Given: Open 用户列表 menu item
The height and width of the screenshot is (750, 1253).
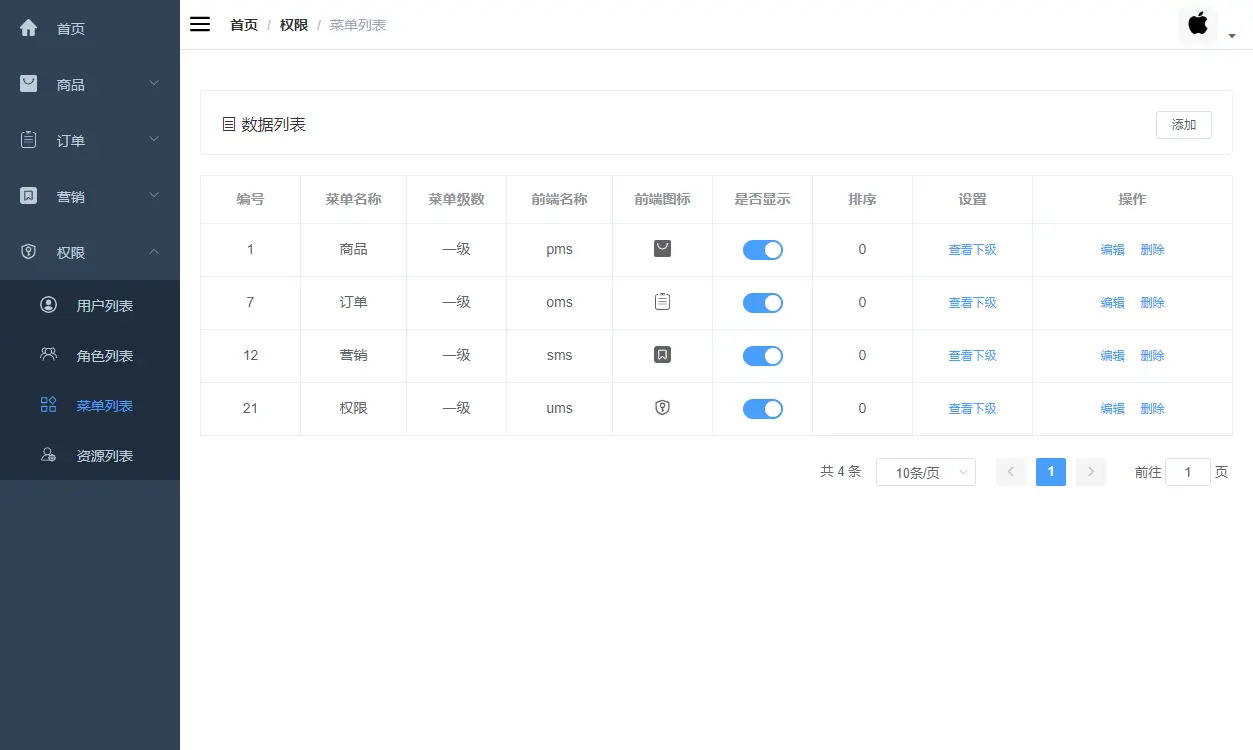Looking at the screenshot, I should [x=90, y=305].
